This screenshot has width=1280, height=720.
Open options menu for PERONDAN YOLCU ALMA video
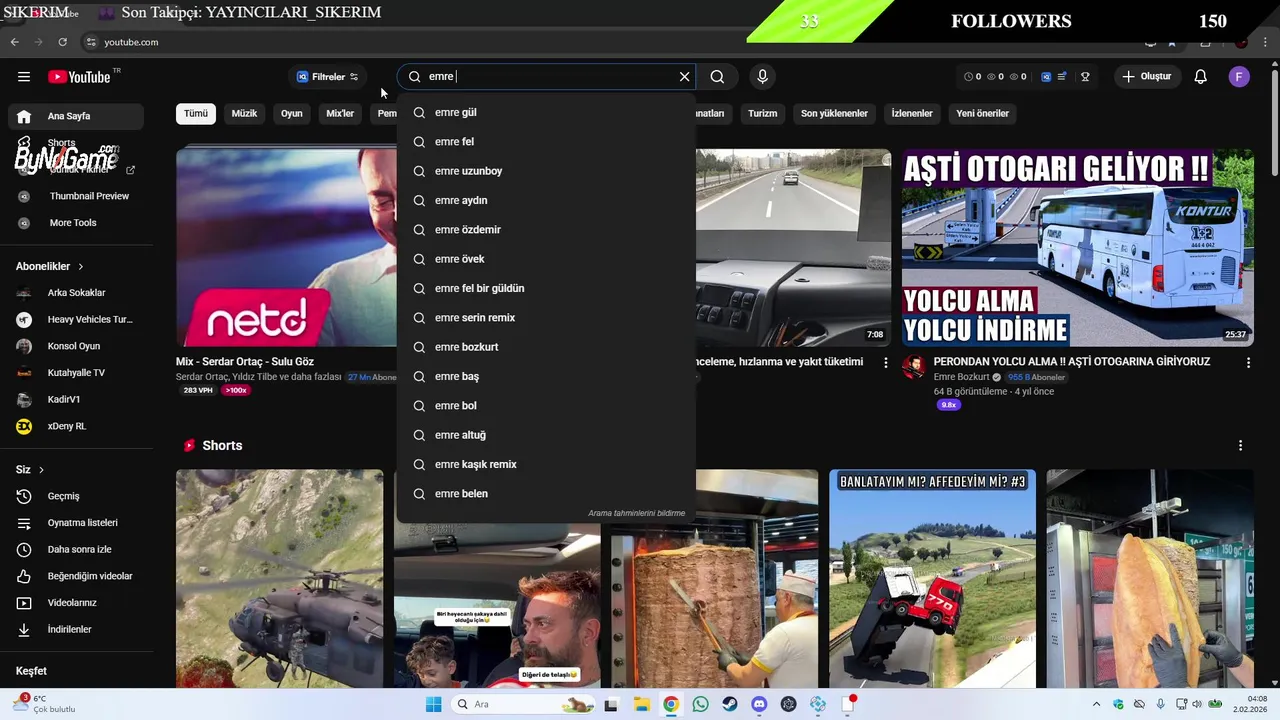1248,363
